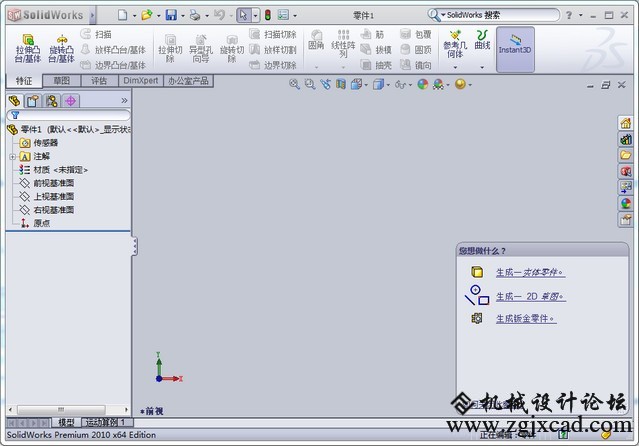
Task: Expand the SolidWorks menu arrow beside logo
Action: click(x=93, y=15)
